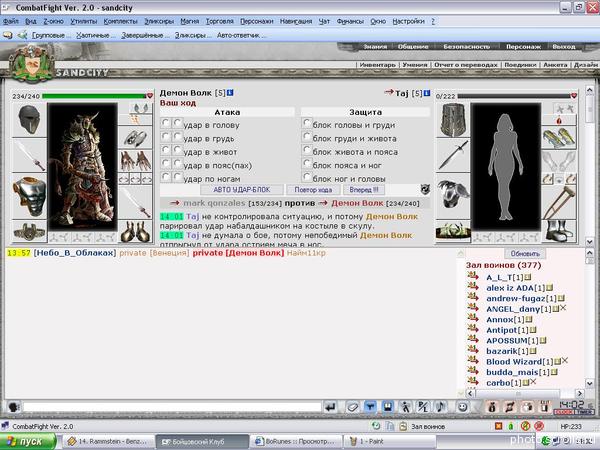
Task: Select defense блок головы и груди
Action: point(307,123)
